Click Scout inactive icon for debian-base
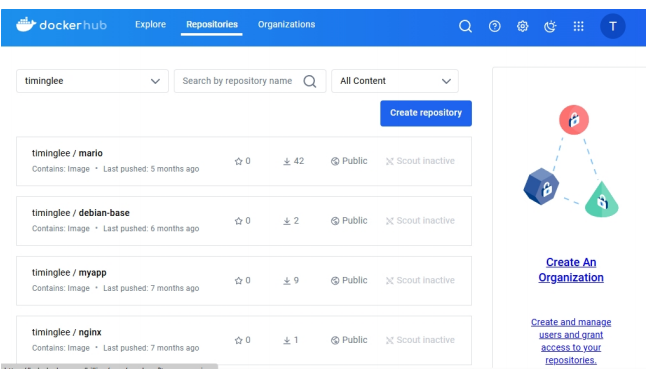The height and width of the screenshot is (369, 651). 389,221
